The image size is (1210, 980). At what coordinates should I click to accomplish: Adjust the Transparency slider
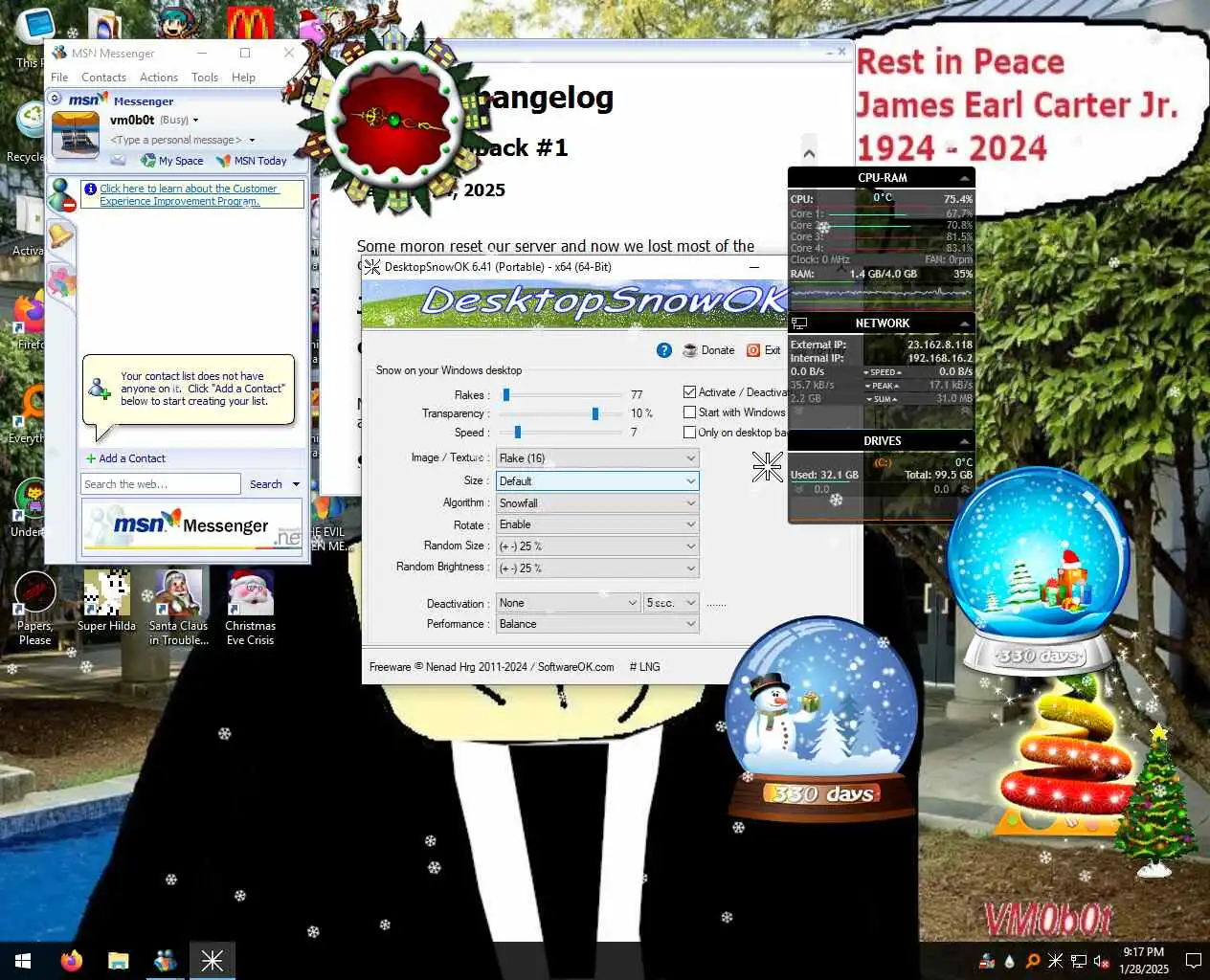(595, 413)
